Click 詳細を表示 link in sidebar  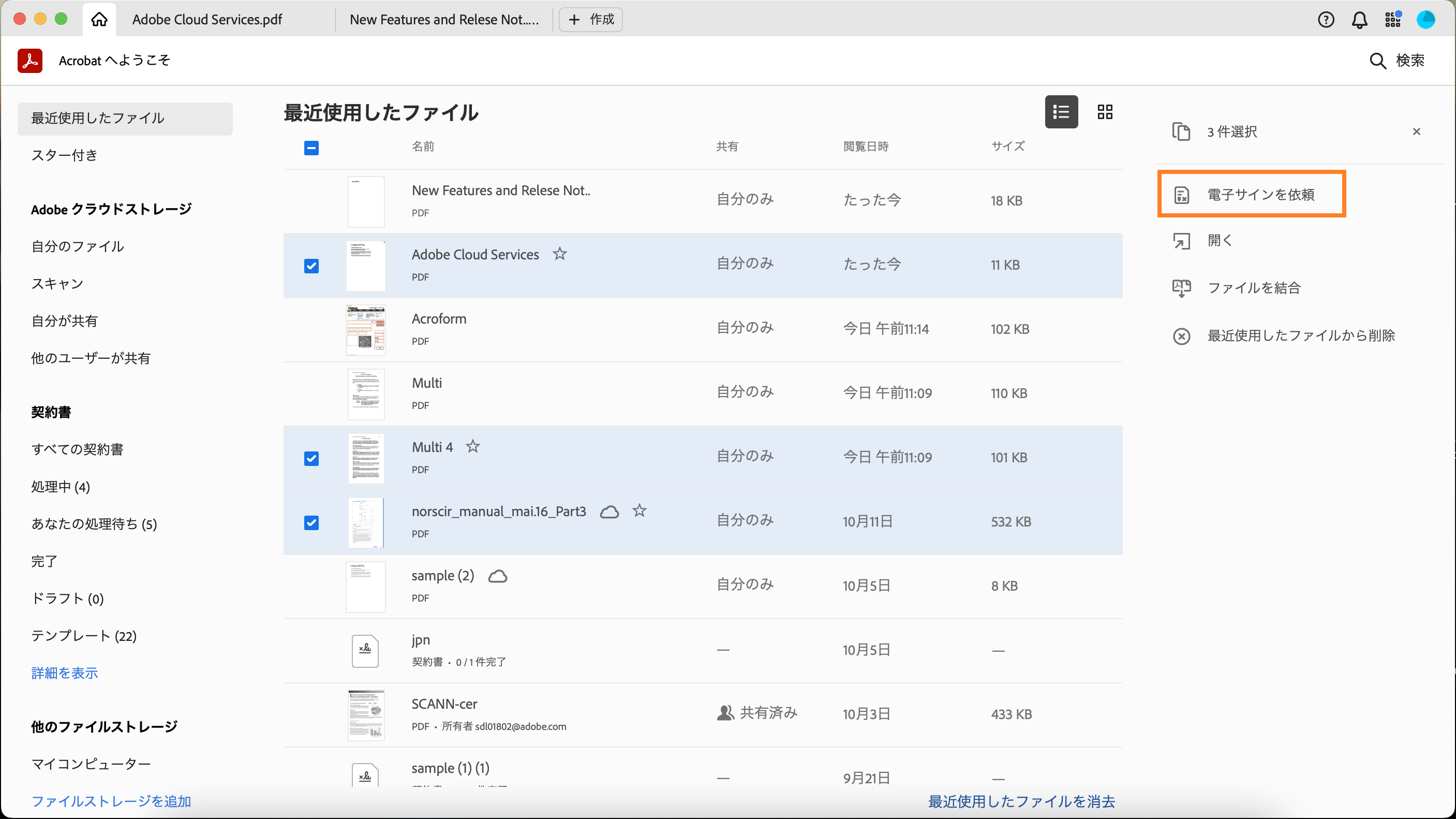(x=65, y=672)
